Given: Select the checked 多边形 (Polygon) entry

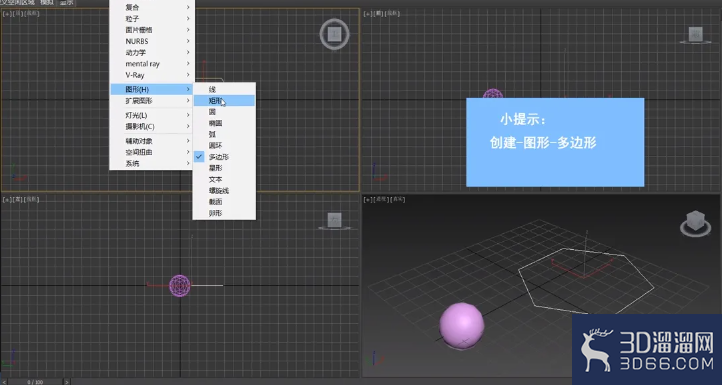Looking at the screenshot, I should 224,157.
